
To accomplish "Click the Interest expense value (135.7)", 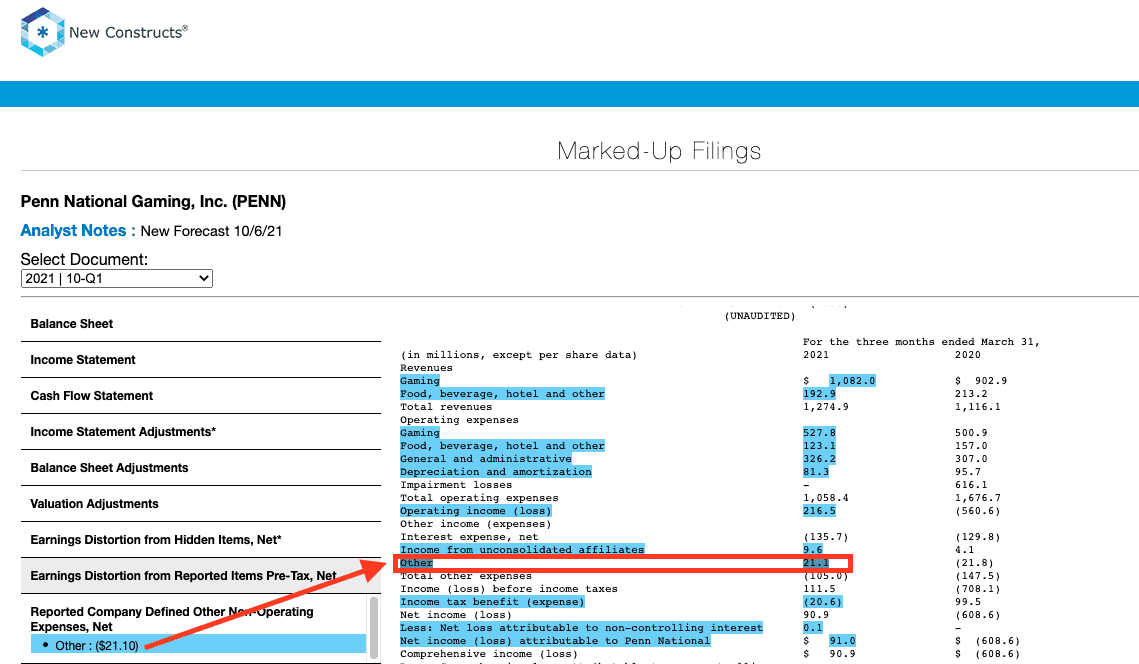I will [826, 537].
